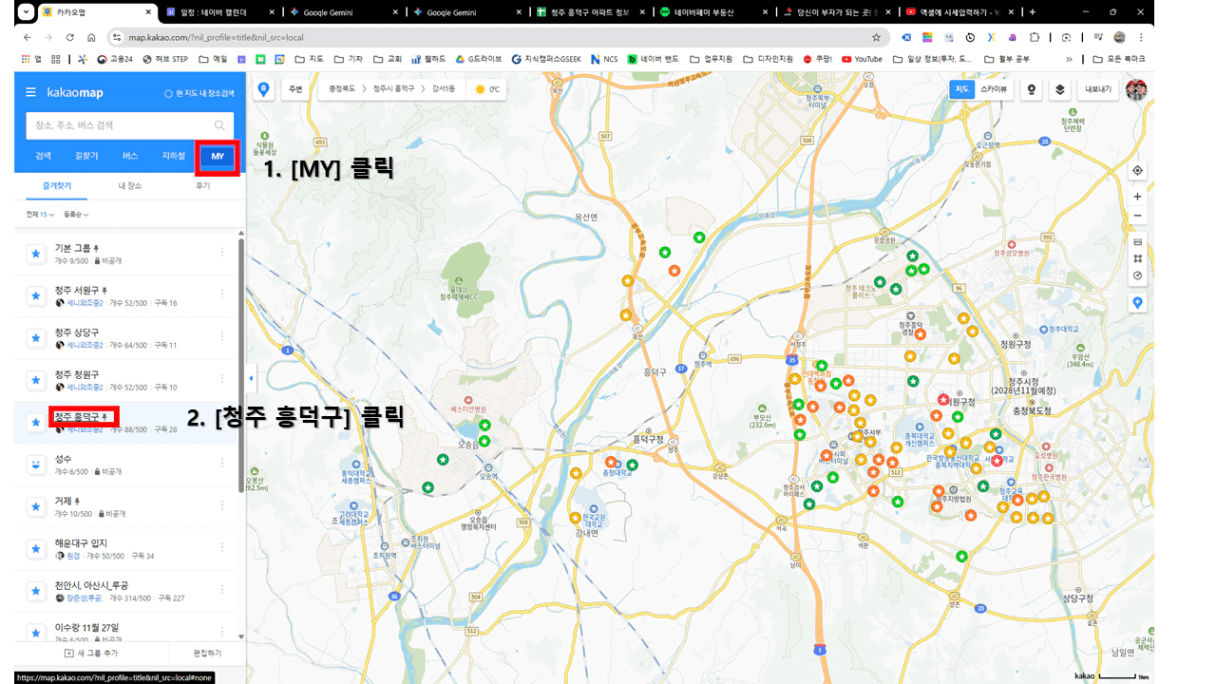Toggle the 기본 그룹 star icon

(36, 254)
